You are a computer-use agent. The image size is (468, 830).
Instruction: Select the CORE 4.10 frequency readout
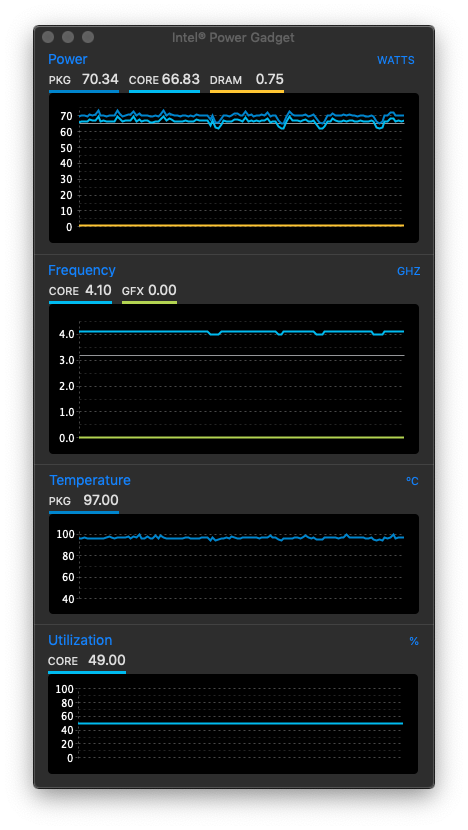click(80, 291)
